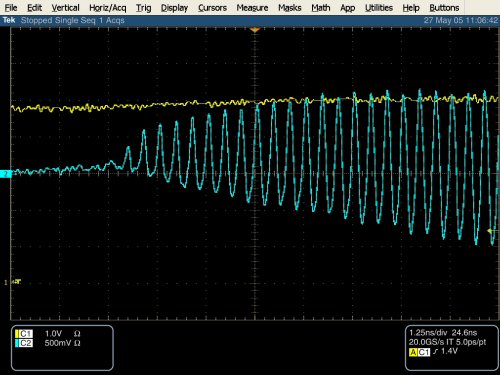Click the Tek logo in status bar
500x375 pixels.
point(9,20)
